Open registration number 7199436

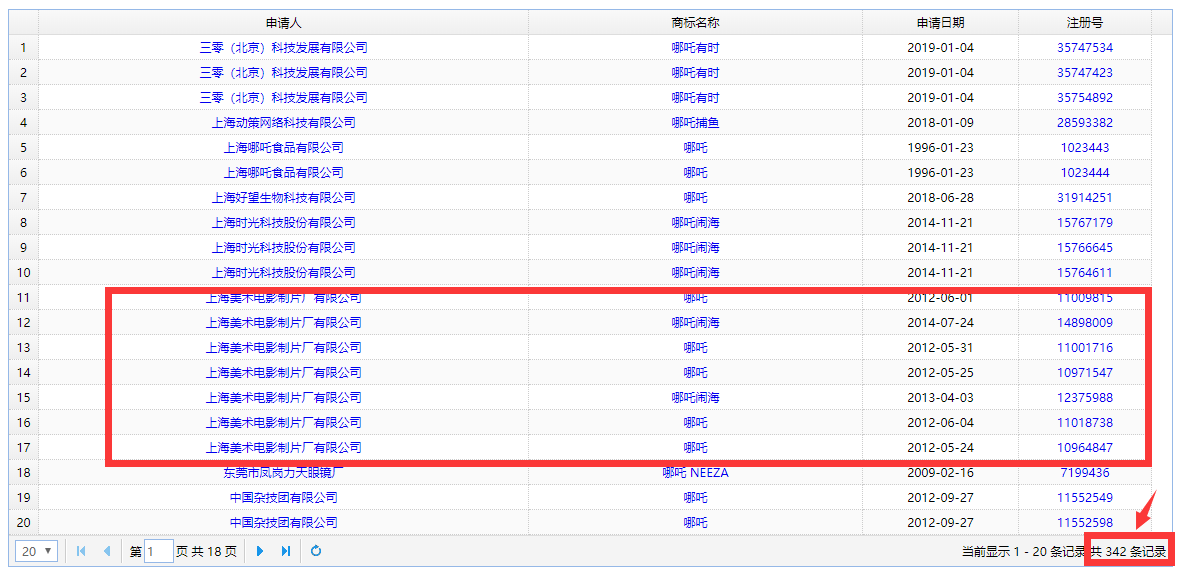pyautogui.click(x=1084, y=472)
